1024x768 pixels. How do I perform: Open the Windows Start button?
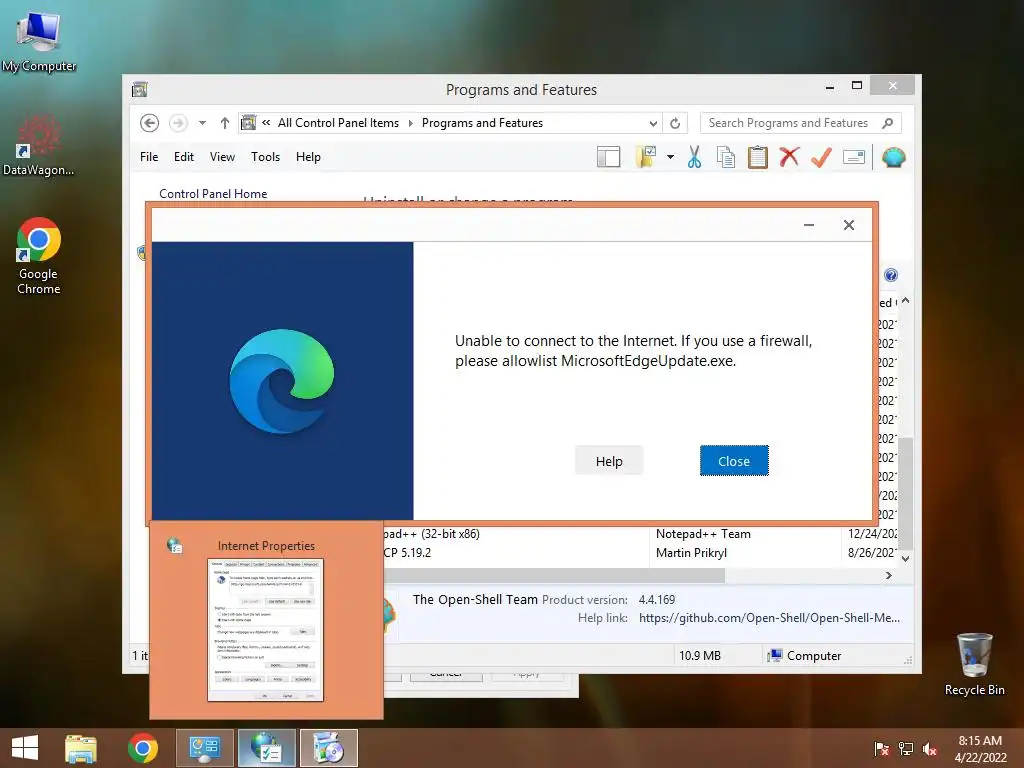[x=25, y=748]
